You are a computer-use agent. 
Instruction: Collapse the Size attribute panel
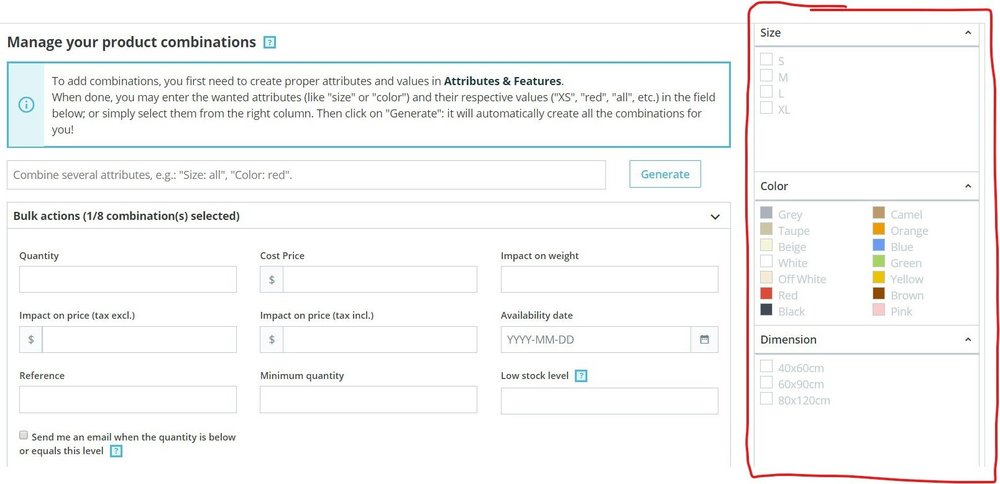coord(968,33)
